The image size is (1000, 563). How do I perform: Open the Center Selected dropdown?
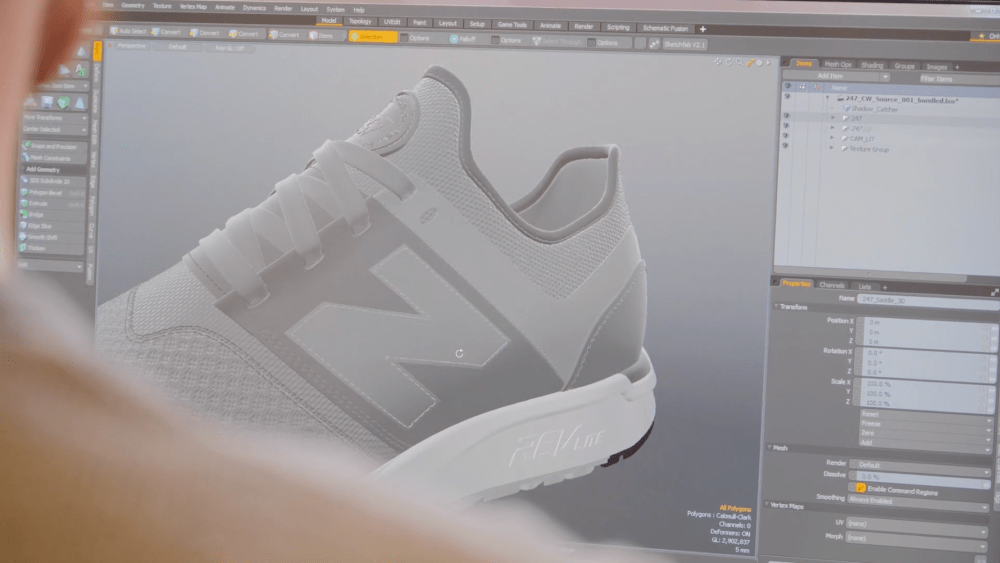(54, 129)
